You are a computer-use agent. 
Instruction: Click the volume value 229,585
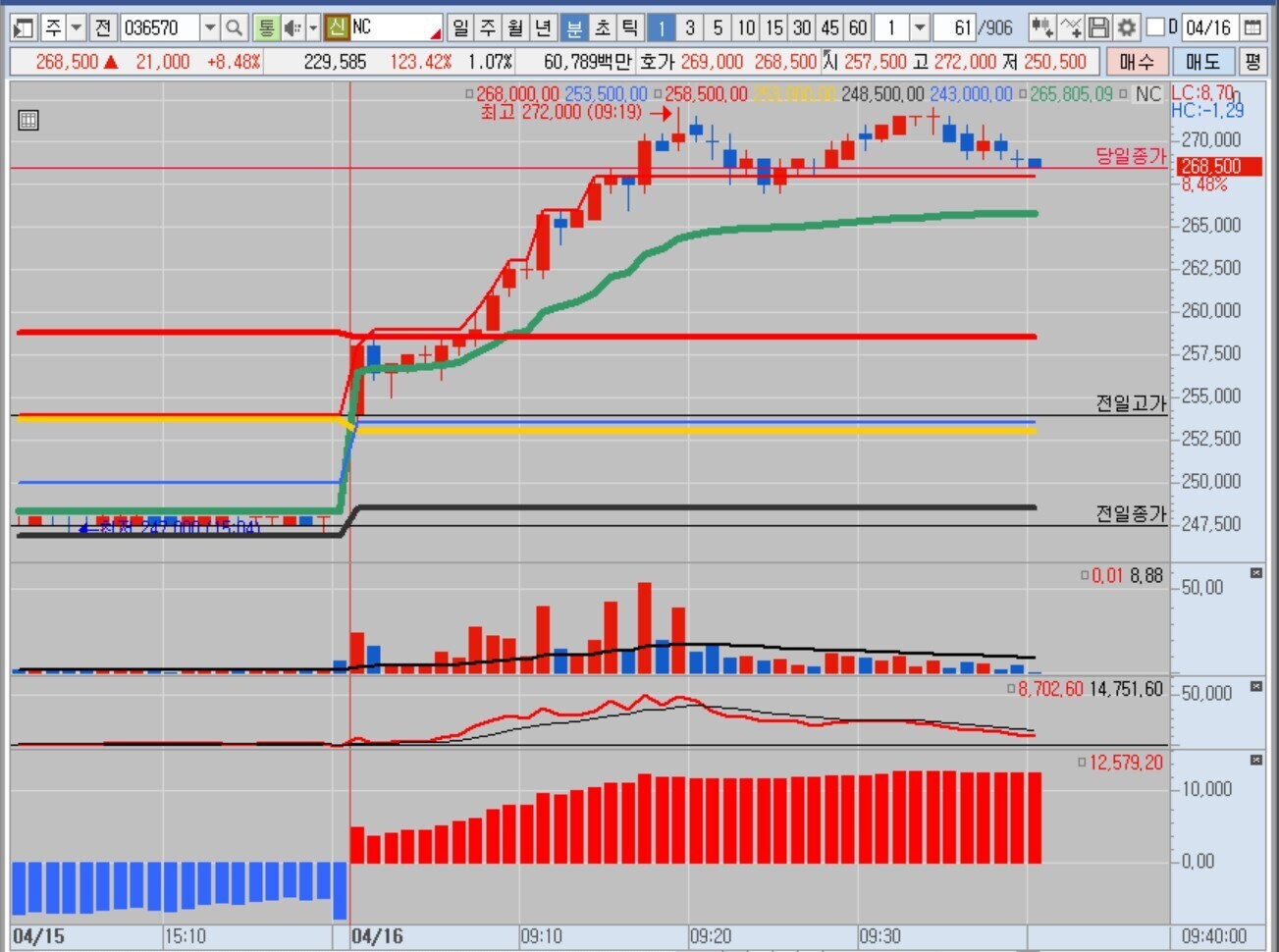pos(335,62)
